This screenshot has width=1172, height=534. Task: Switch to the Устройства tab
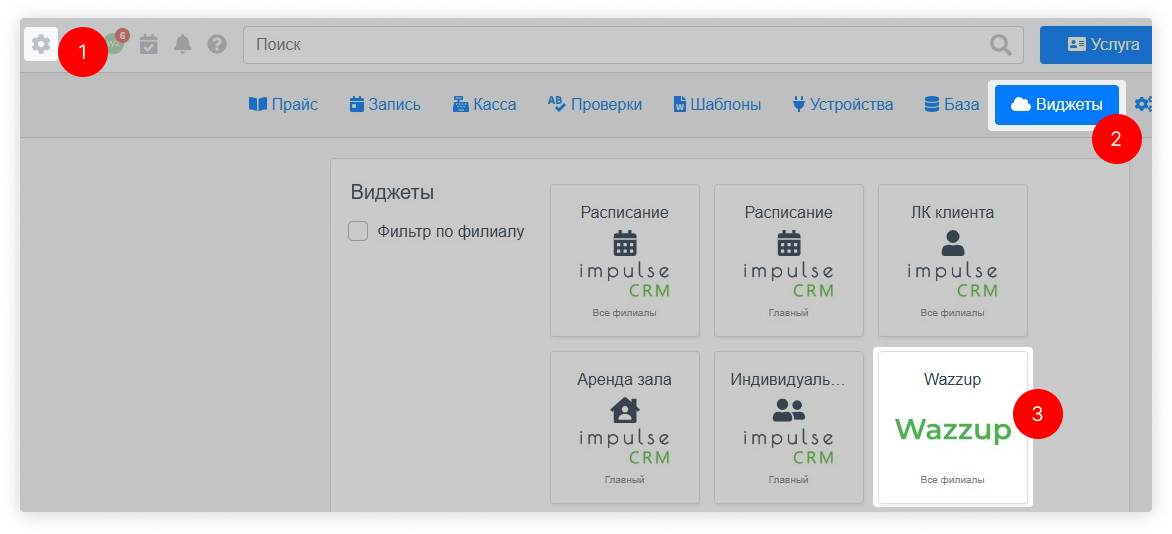pyautogui.click(x=842, y=104)
